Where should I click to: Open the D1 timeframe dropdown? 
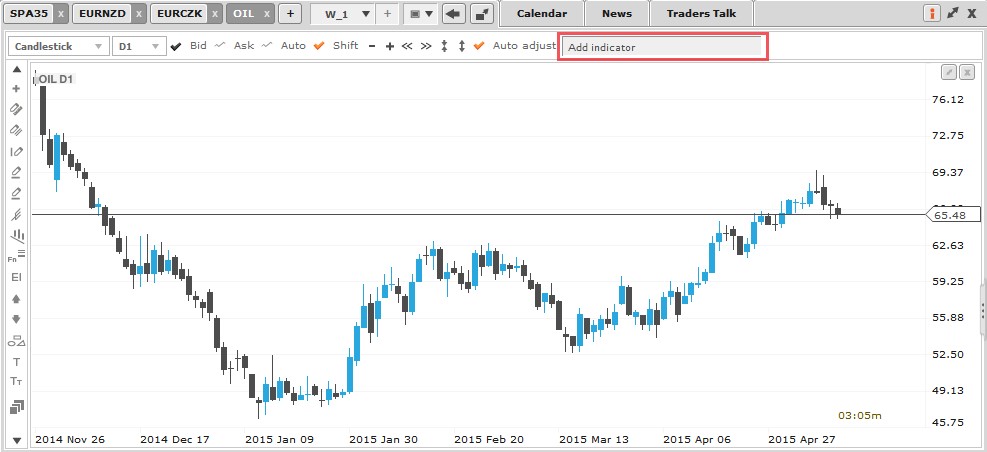pos(138,46)
